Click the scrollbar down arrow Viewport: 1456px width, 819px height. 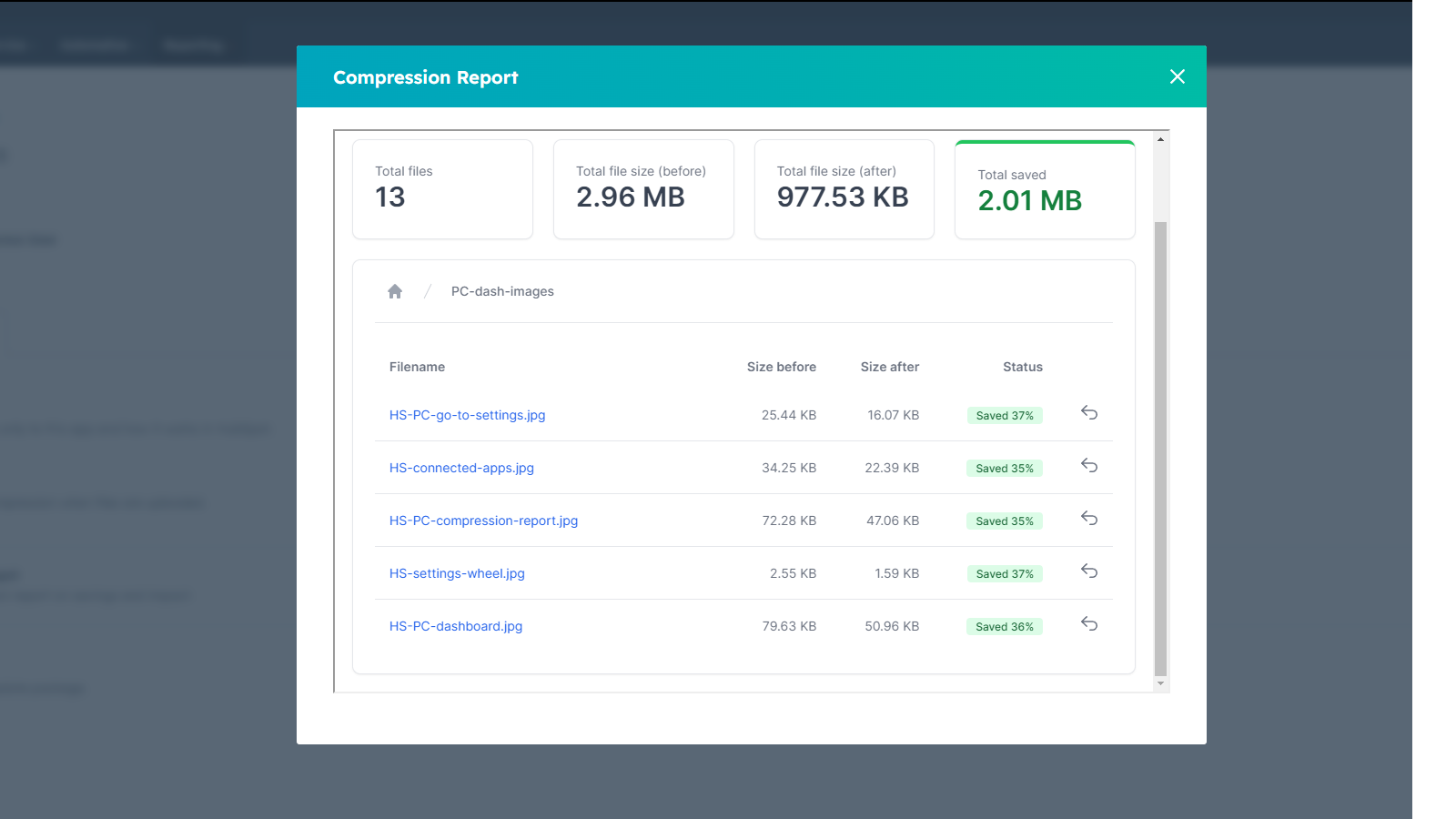coord(1160,683)
